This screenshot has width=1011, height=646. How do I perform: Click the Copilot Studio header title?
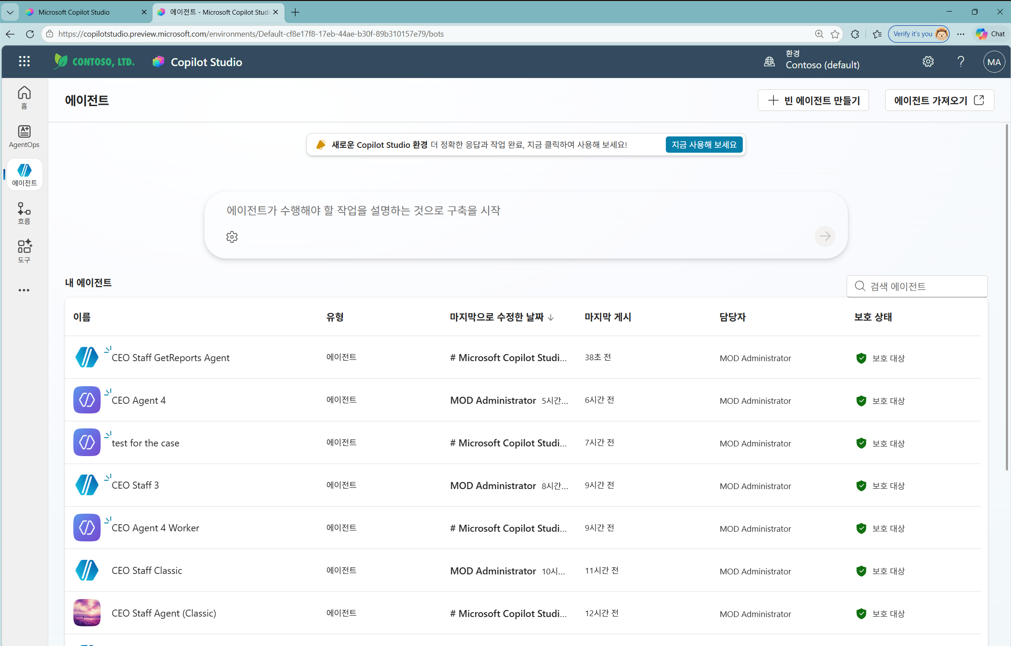point(206,62)
